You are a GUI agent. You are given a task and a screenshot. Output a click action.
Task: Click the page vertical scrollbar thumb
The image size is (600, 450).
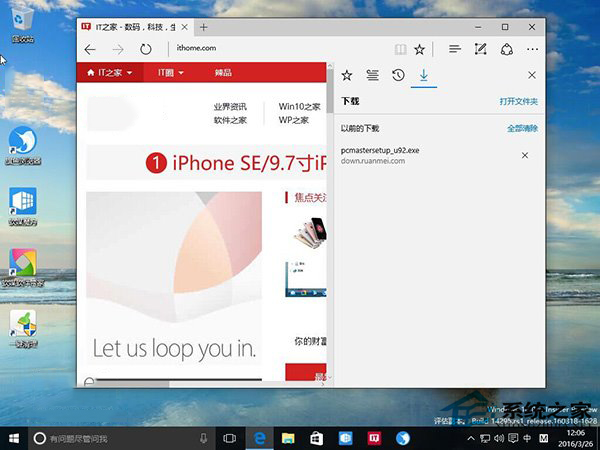(330, 91)
